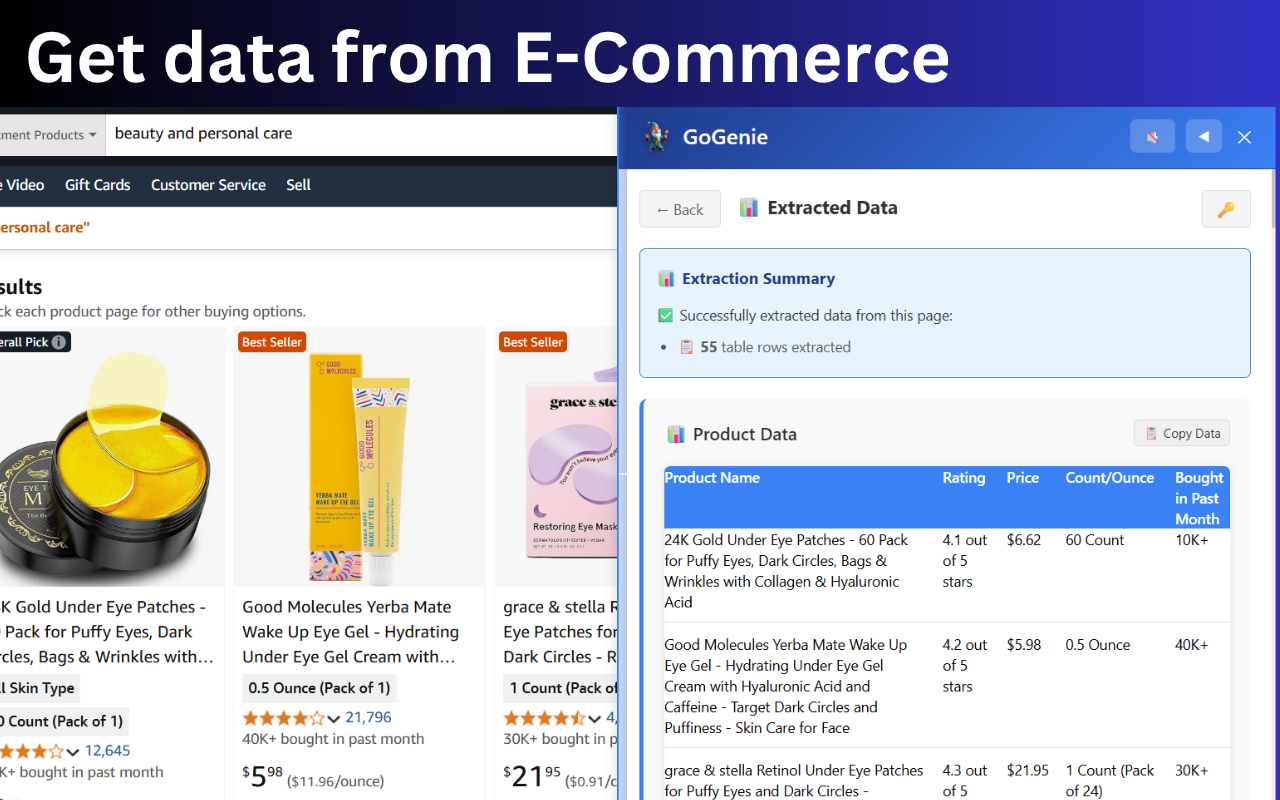The image size is (1280, 800).
Task: Open the 21,796 ratings link
Action: click(368, 717)
